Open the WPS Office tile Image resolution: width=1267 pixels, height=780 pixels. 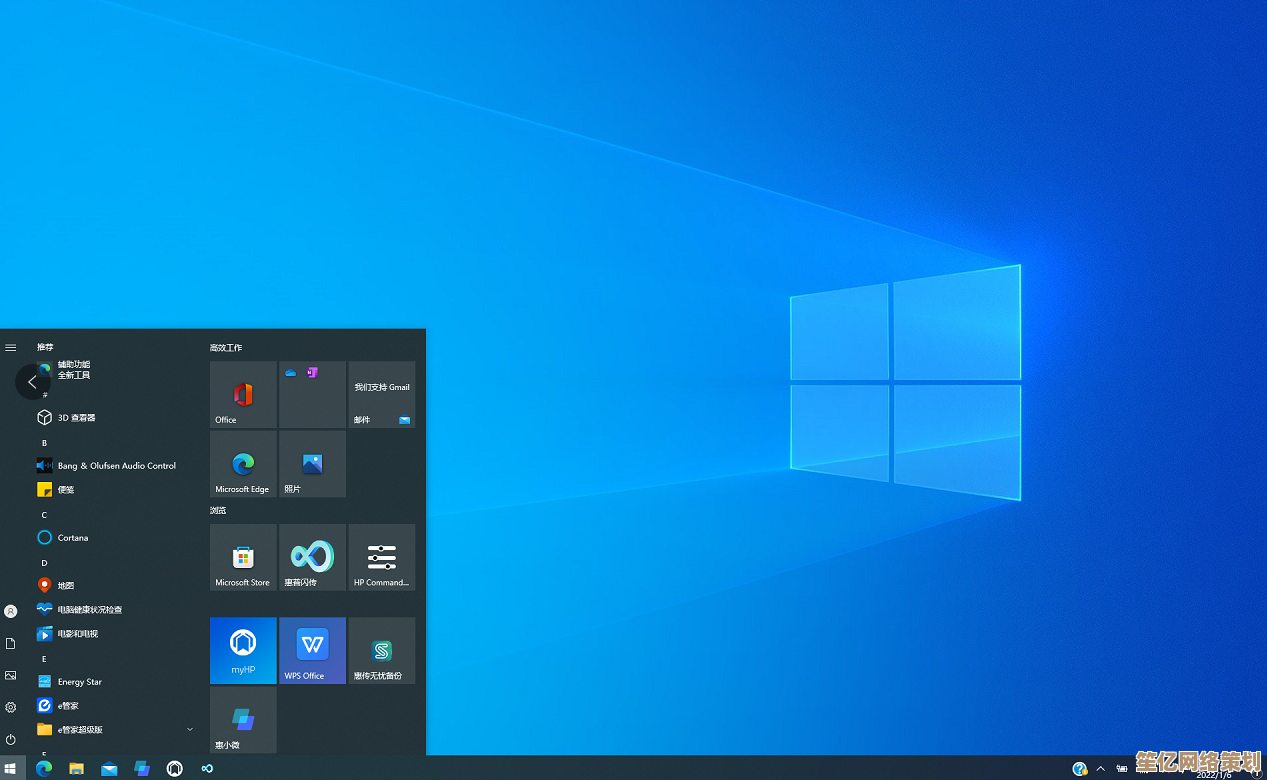click(312, 650)
